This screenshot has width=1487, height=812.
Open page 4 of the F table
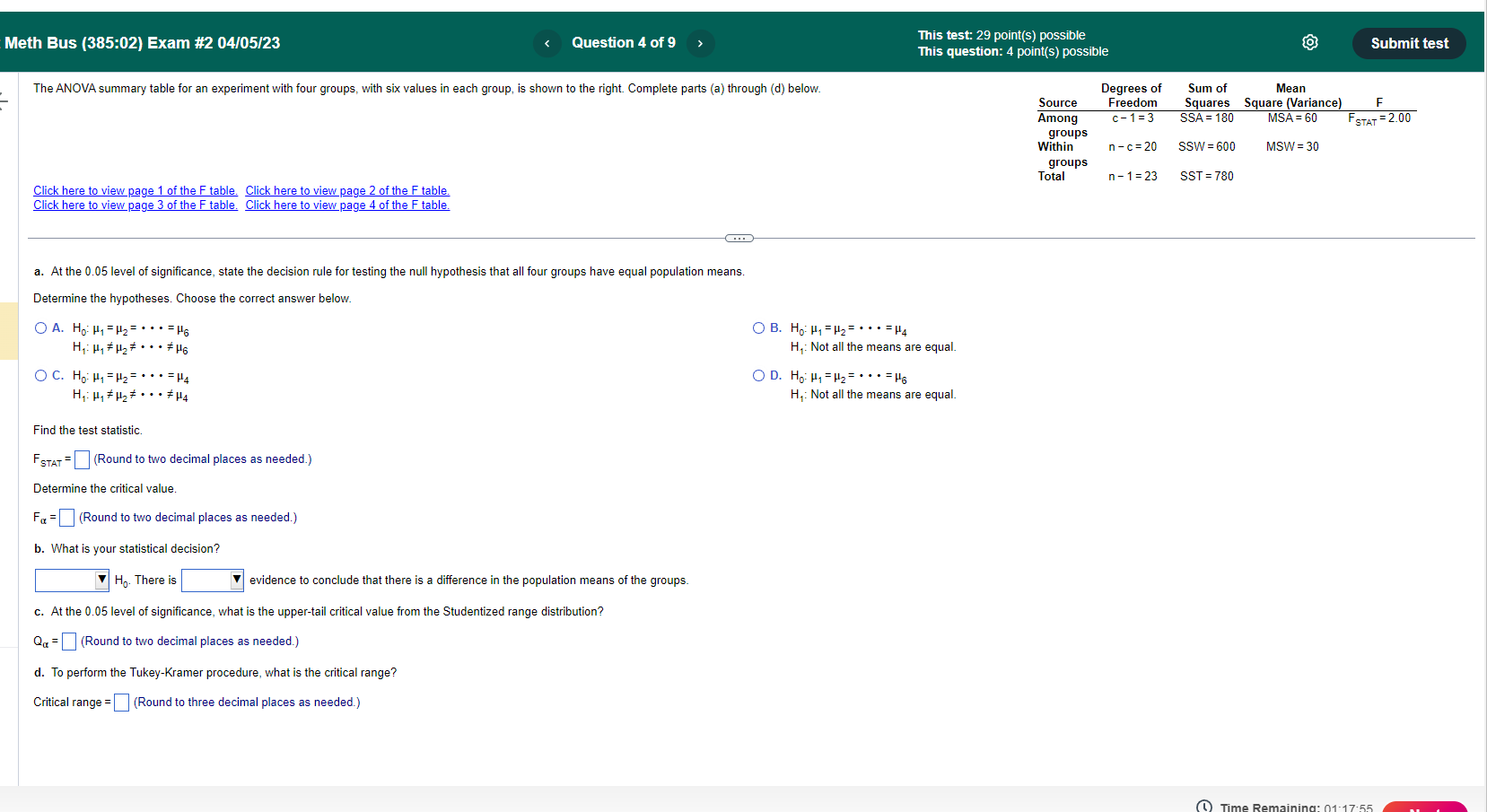pyautogui.click(x=347, y=205)
